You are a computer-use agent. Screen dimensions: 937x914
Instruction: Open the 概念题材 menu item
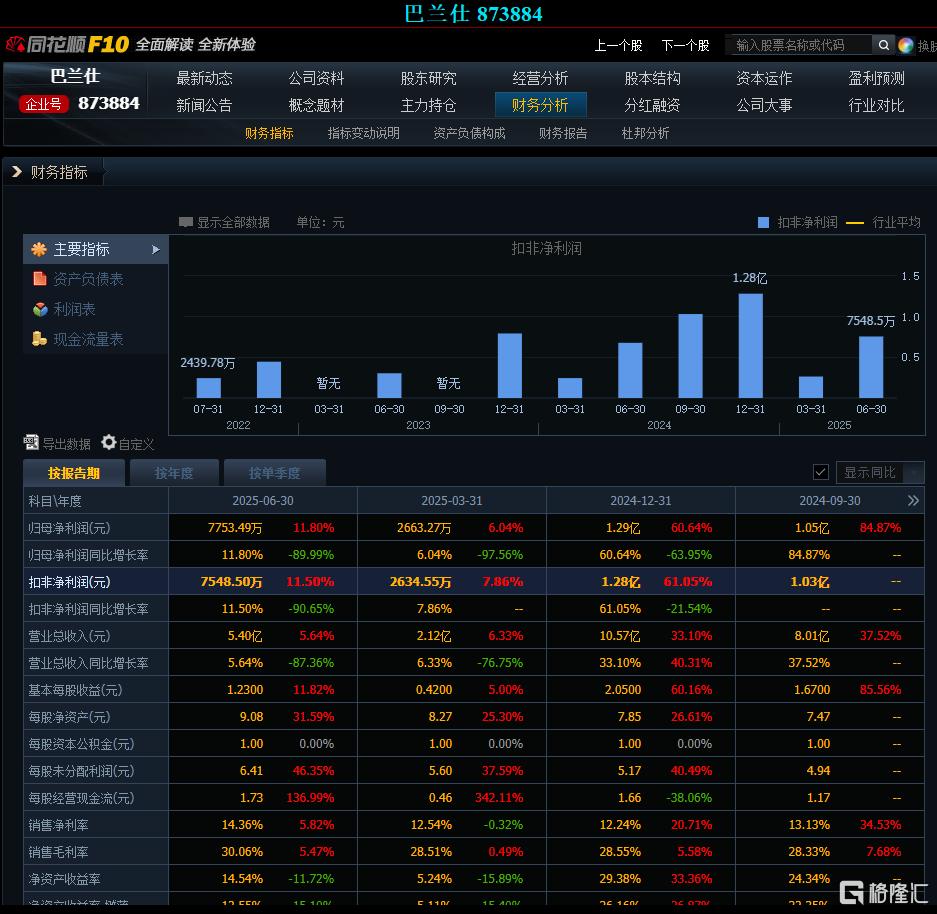click(316, 106)
